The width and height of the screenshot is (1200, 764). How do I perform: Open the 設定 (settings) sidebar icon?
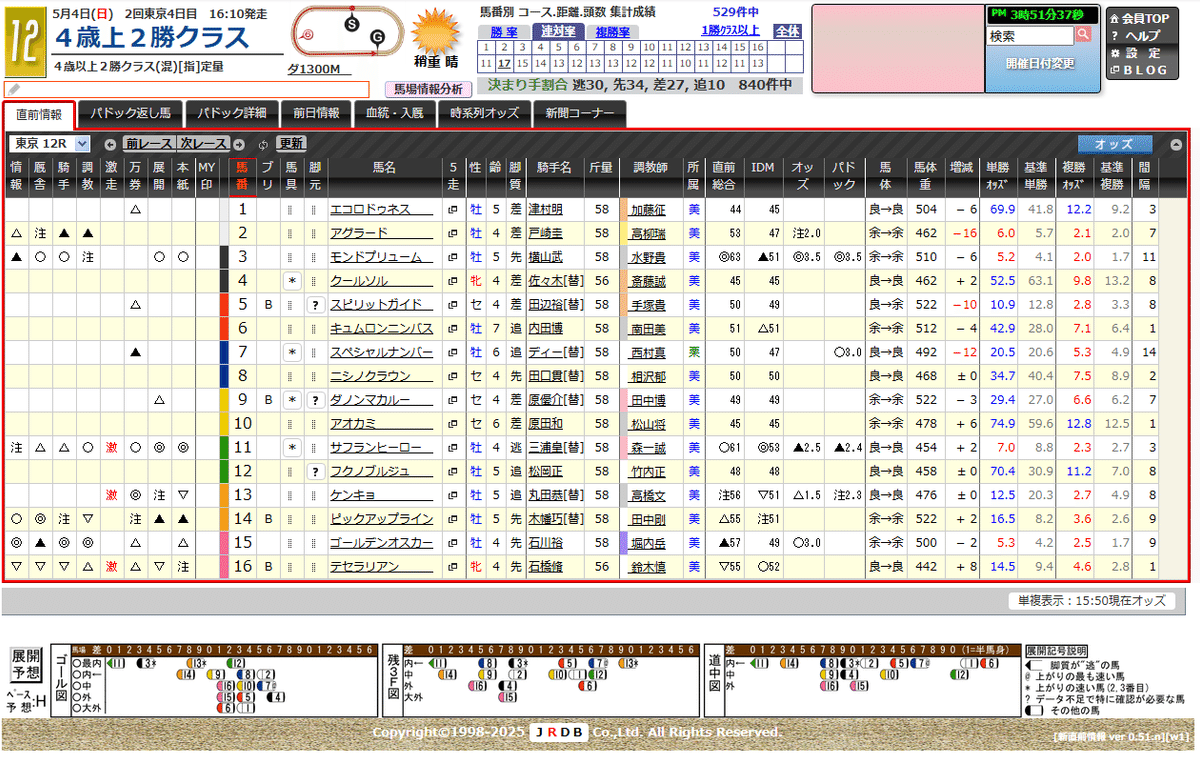1115,53
